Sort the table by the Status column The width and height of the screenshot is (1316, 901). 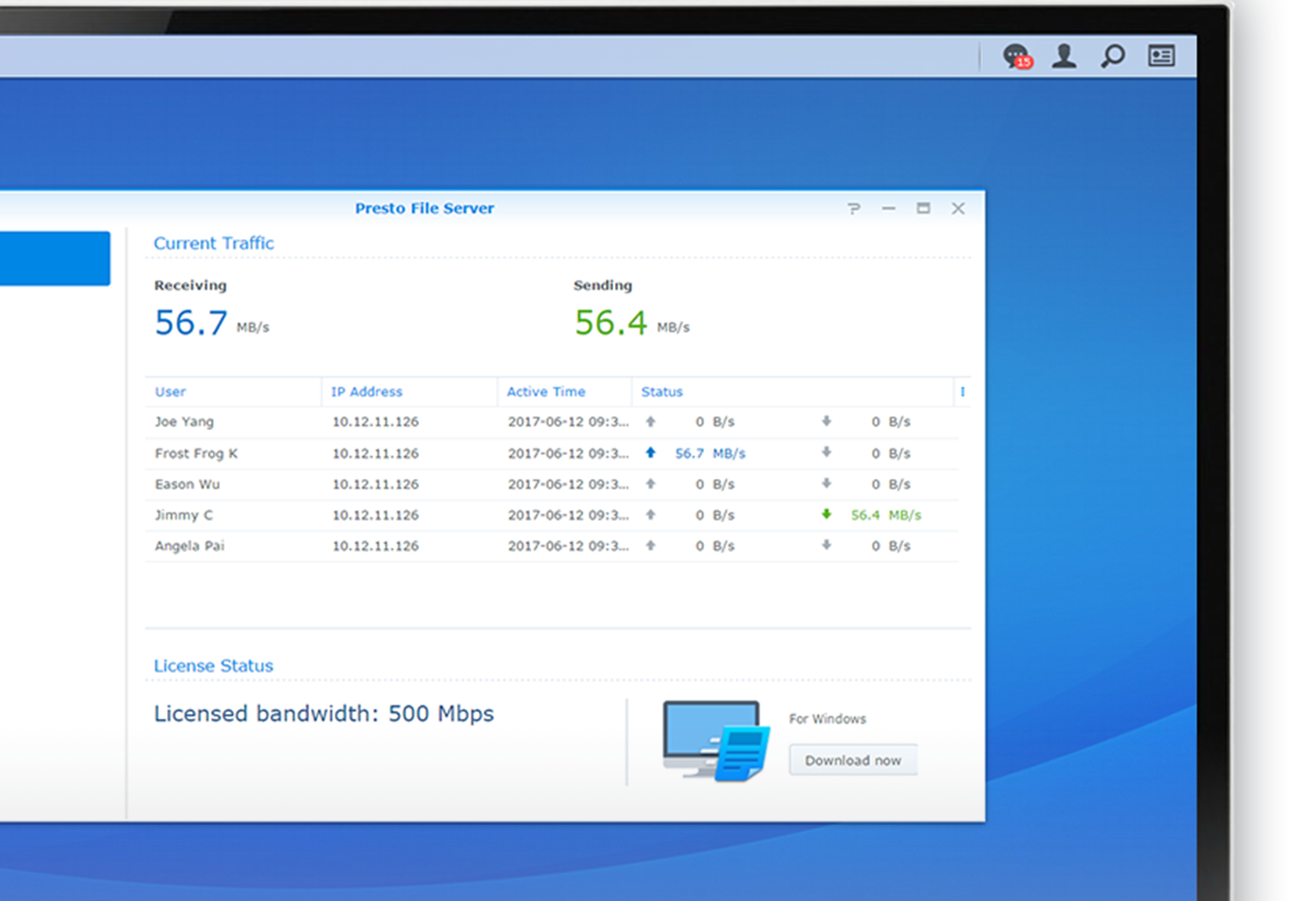click(662, 392)
